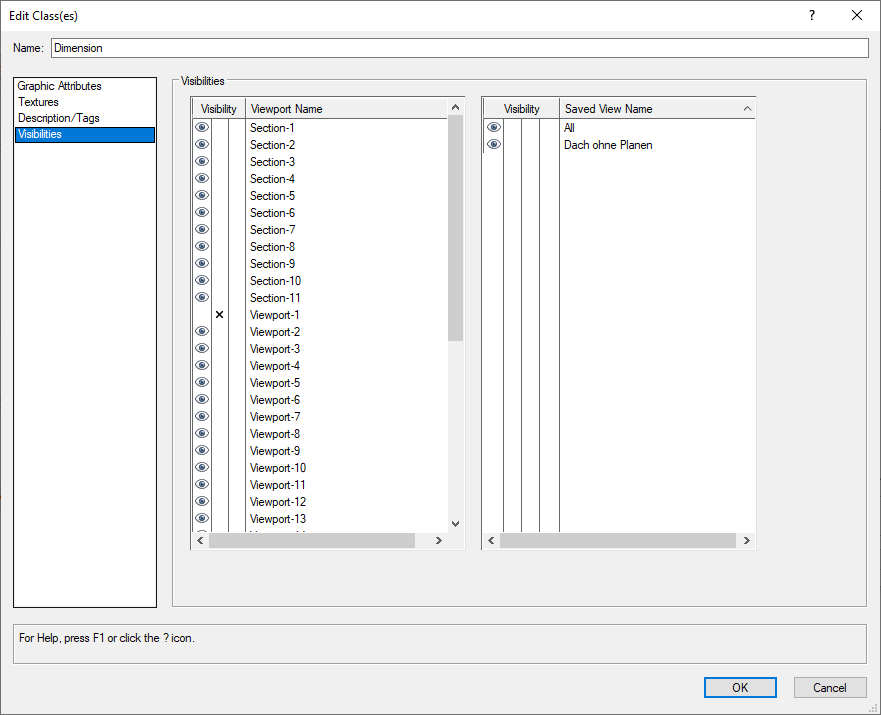Toggle visibility eye for Viewport-10
This screenshot has height=715, width=881.
pos(201,467)
